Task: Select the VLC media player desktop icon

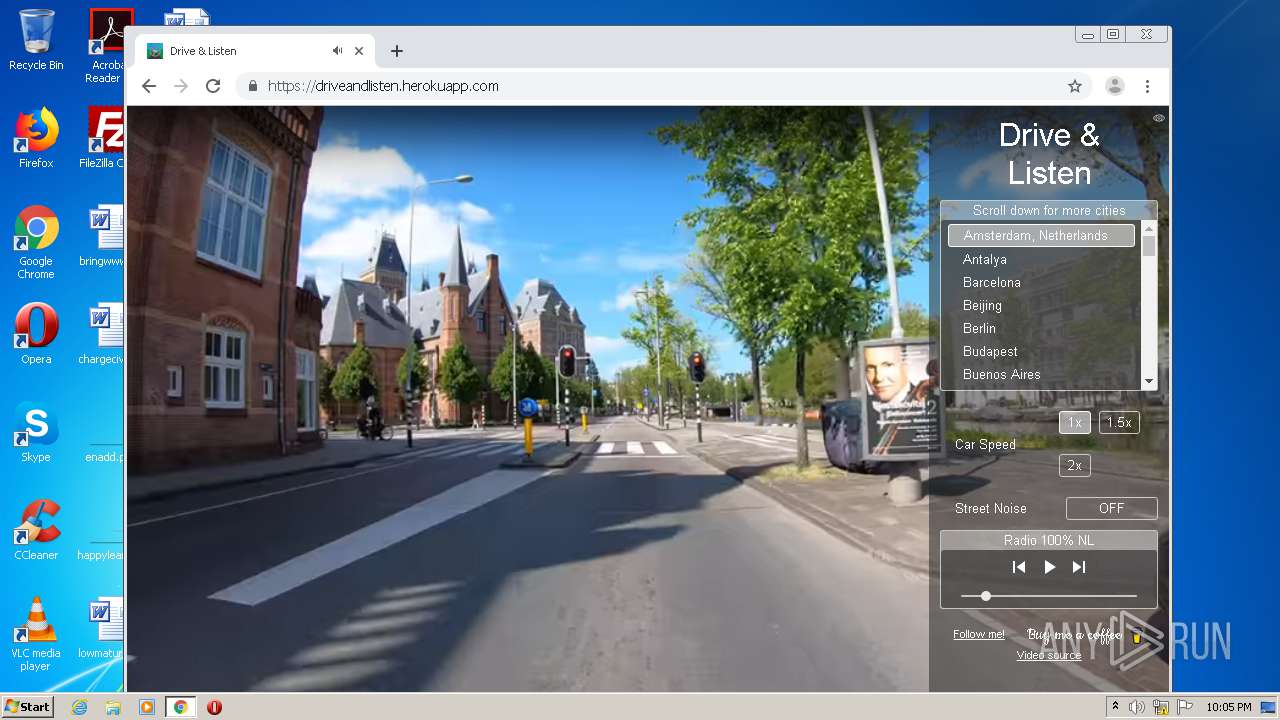Action: tap(36, 634)
